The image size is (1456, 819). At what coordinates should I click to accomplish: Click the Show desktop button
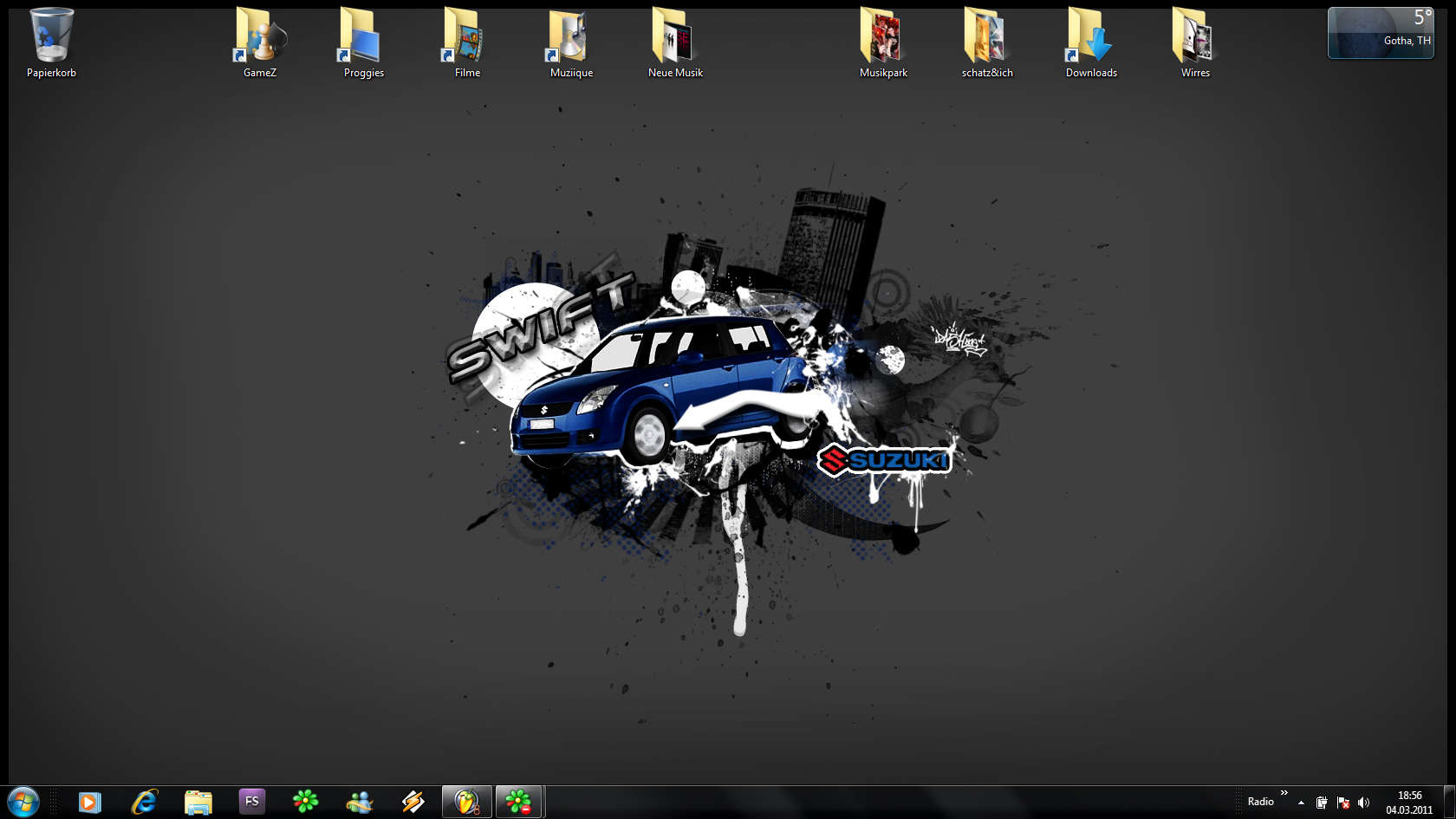[1449, 803]
